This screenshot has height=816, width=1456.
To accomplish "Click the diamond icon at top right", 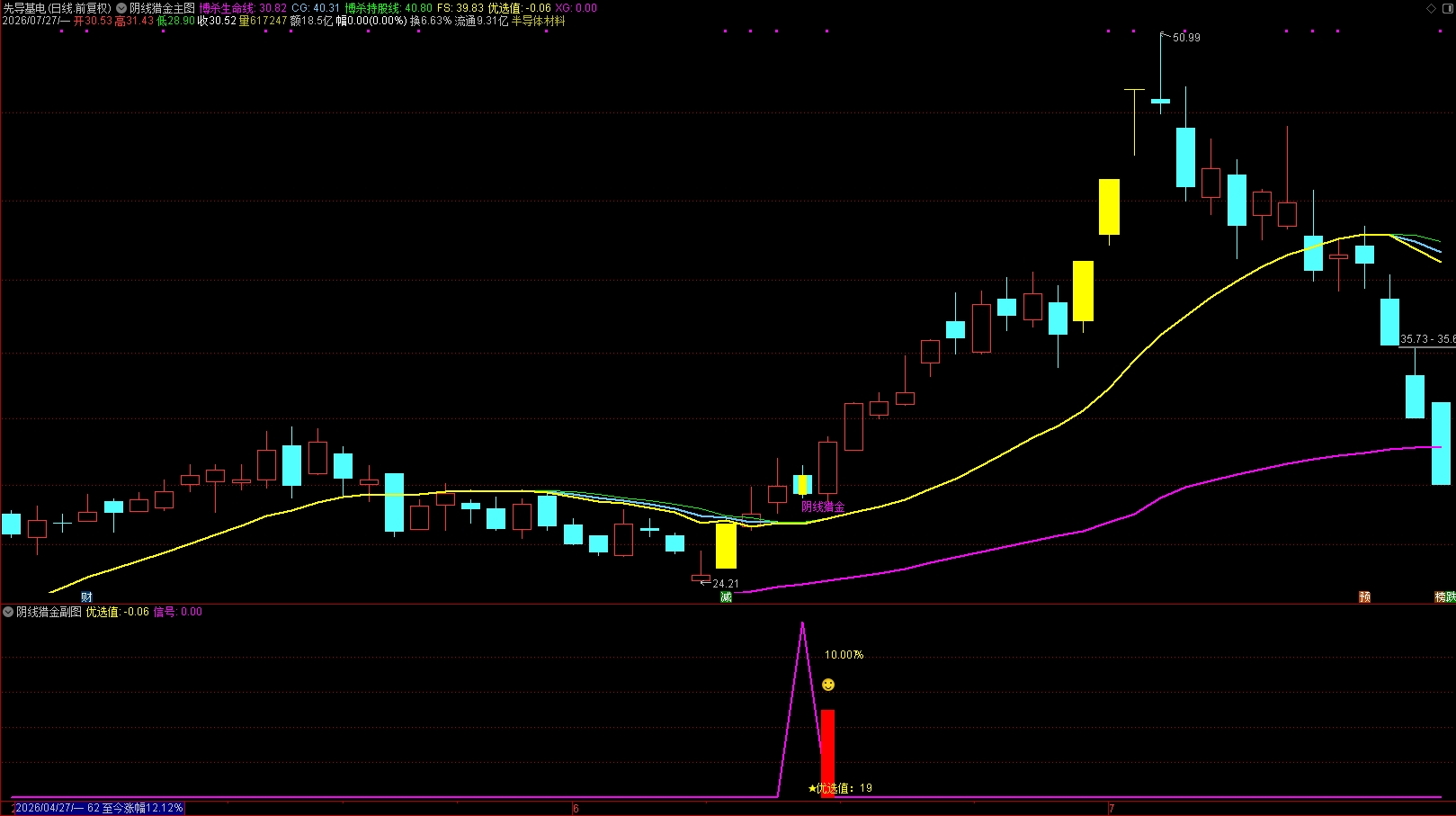I will 1432,8.
